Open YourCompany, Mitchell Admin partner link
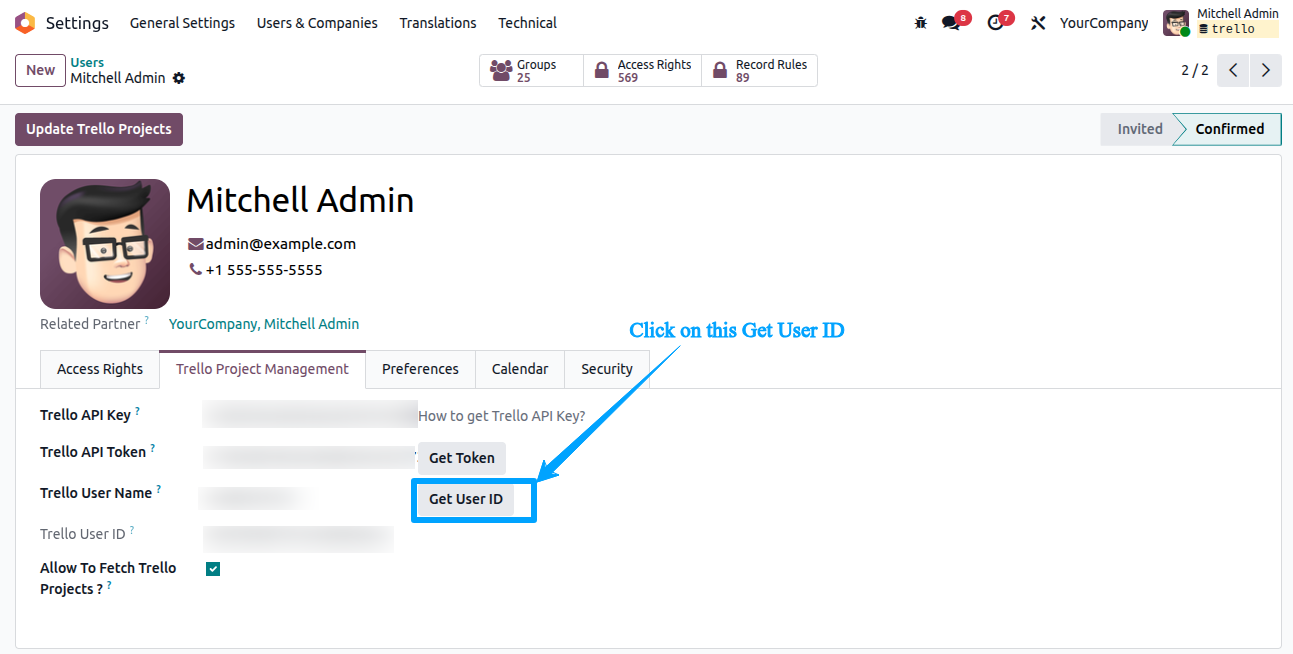1293x654 pixels. [x=264, y=324]
